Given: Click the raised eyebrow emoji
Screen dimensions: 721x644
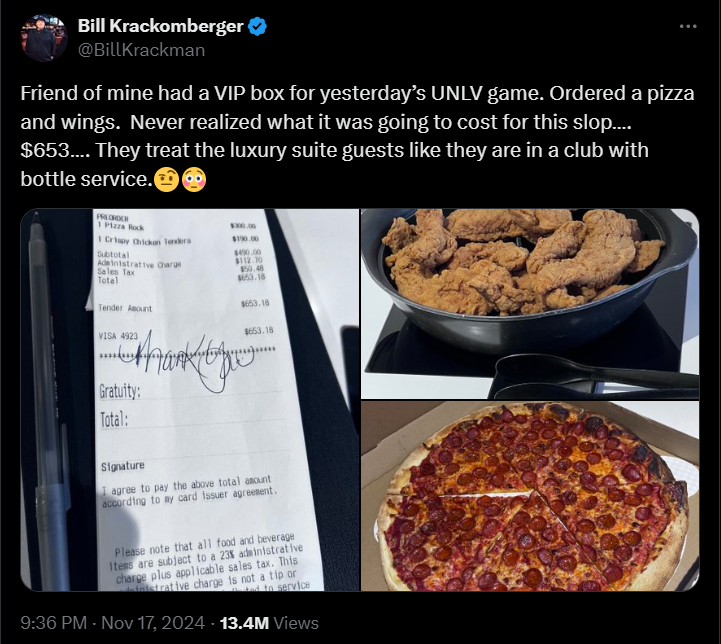Looking at the screenshot, I should pos(166,180).
